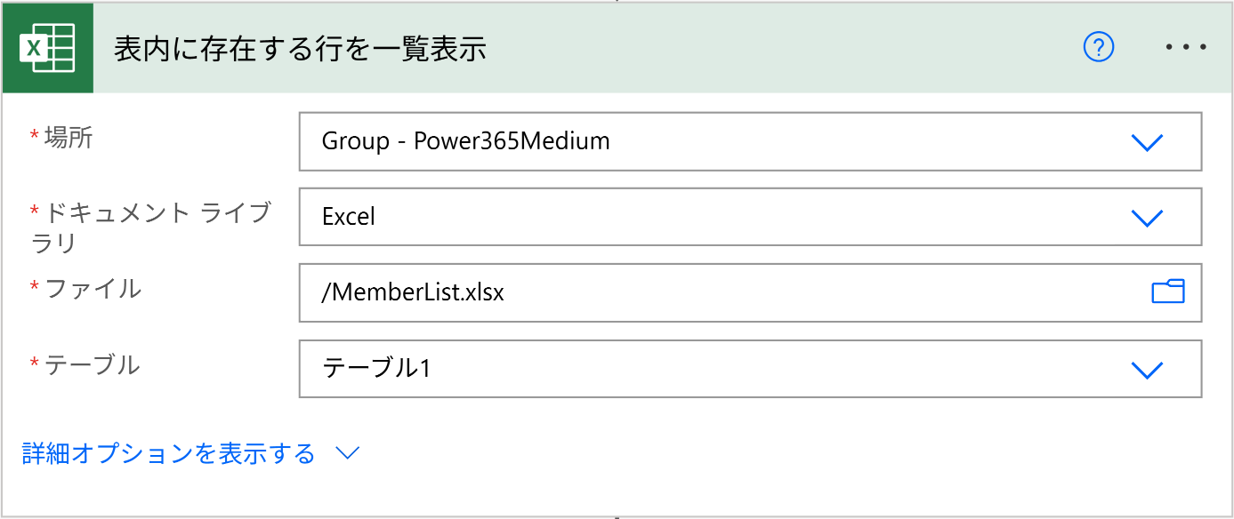
Task: Click the Excel document library value
Action: pos(349,217)
